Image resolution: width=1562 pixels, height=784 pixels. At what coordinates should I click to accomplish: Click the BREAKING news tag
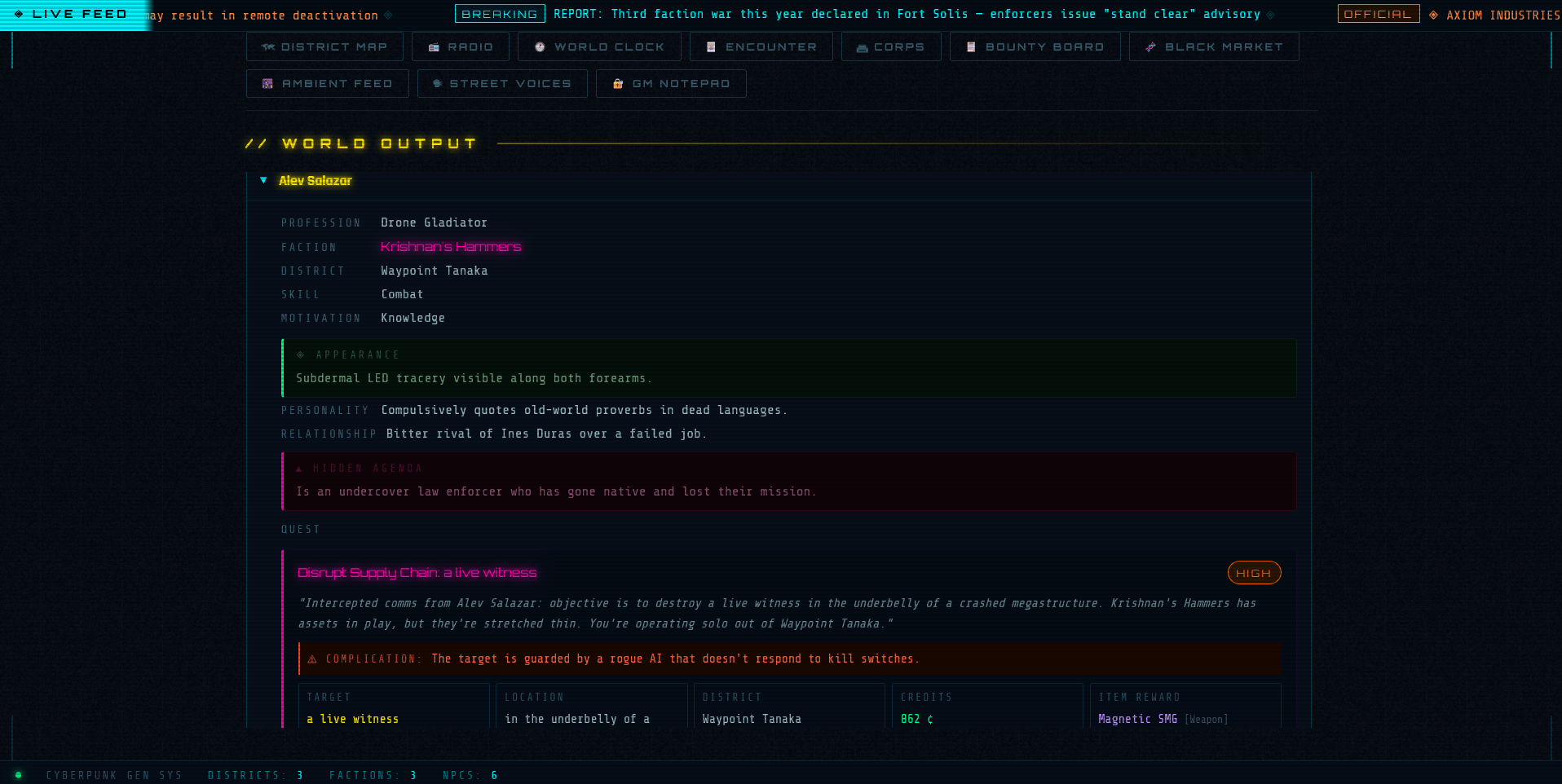[500, 14]
